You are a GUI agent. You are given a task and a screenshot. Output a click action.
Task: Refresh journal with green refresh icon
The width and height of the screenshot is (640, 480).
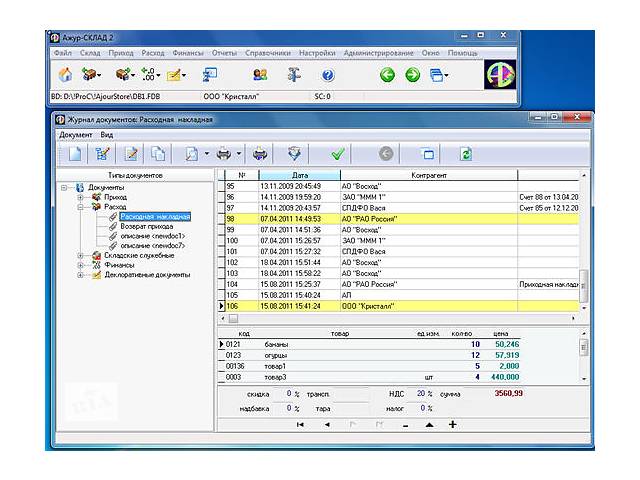tap(466, 154)
